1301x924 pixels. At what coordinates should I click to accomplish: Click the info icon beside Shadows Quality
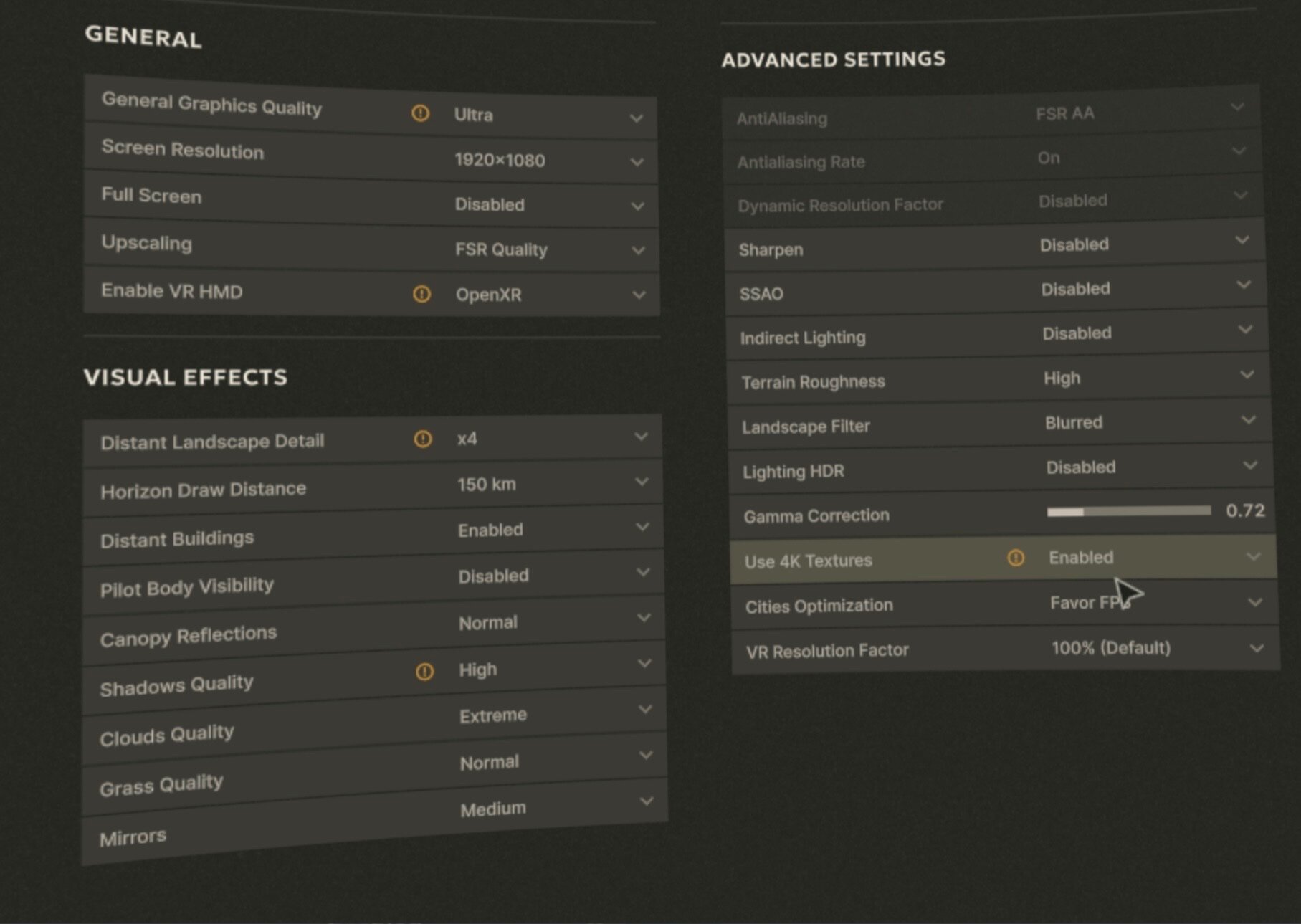tap(424, 671)
